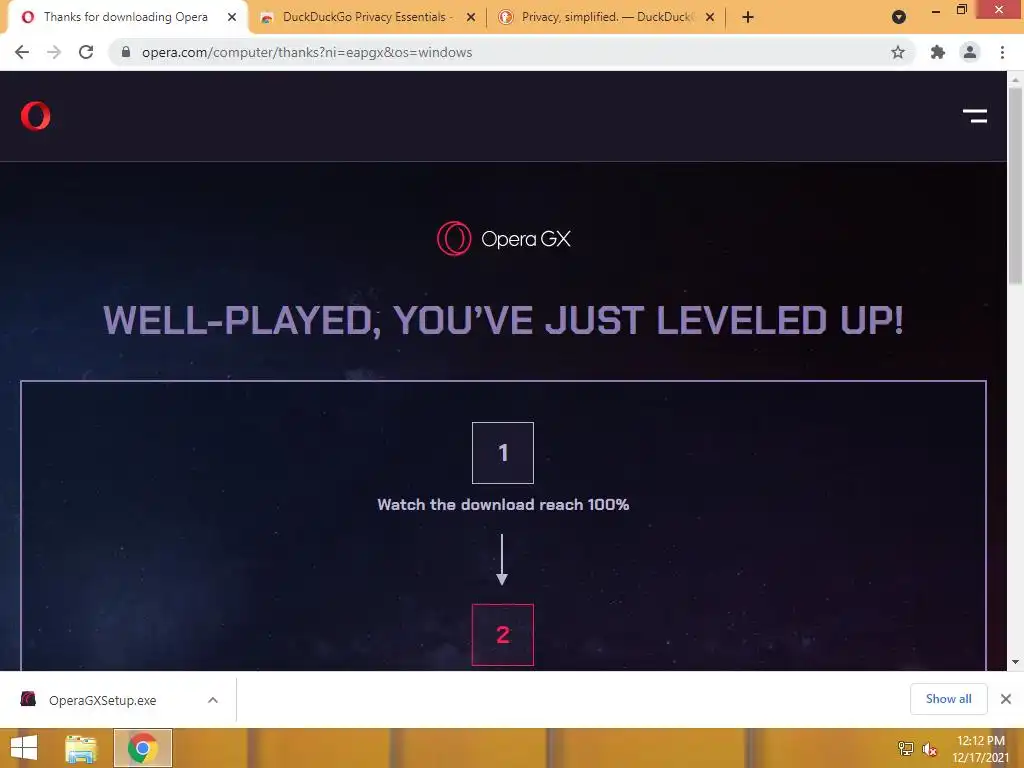The width and height of the screenshot is (1024, 768).
Task: Restore down the Chrome window
Action: [961, 10]
